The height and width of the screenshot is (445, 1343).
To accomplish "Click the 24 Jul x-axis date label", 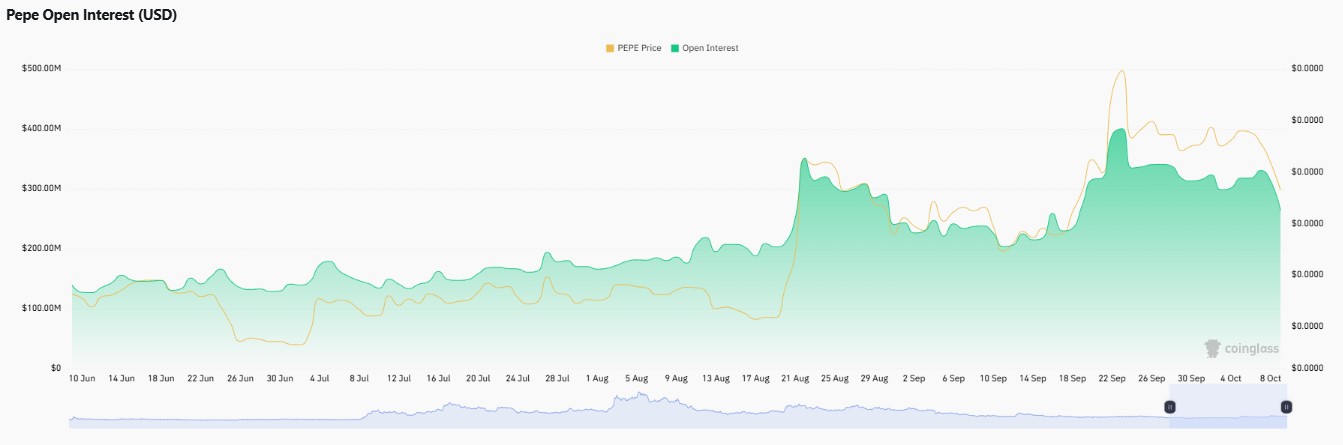I will point(517,379).
